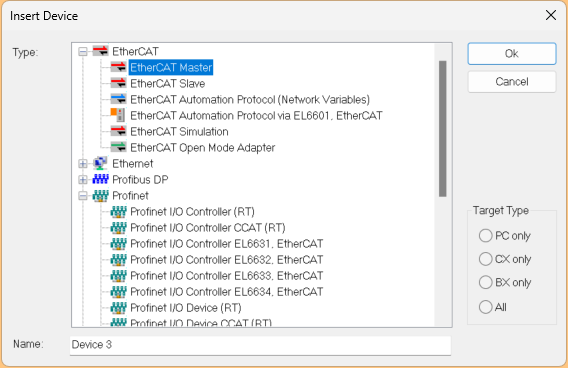This screenshot has width=568, height=368.
Task: Click the device type list scrollbar thumb
Action: [442, 129]
